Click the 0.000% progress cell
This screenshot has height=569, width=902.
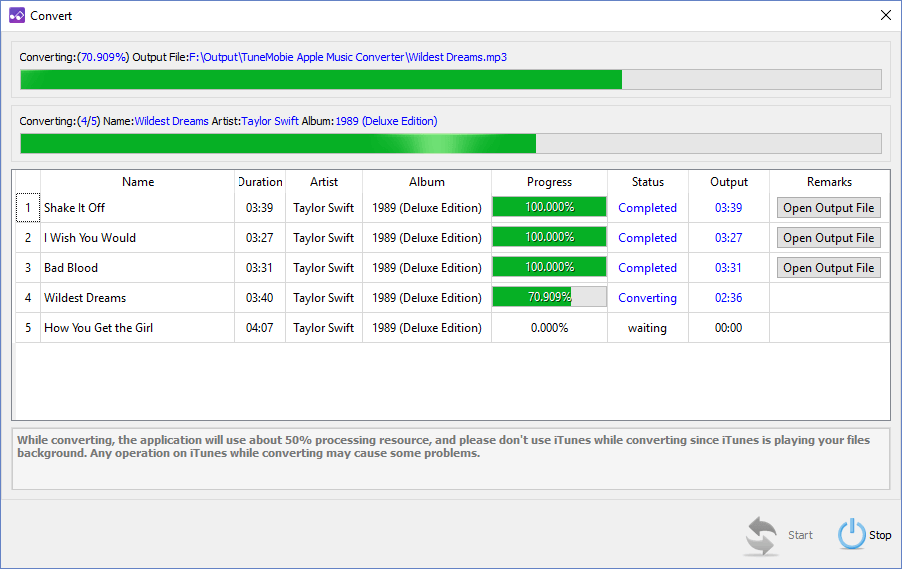click(549, 327)
